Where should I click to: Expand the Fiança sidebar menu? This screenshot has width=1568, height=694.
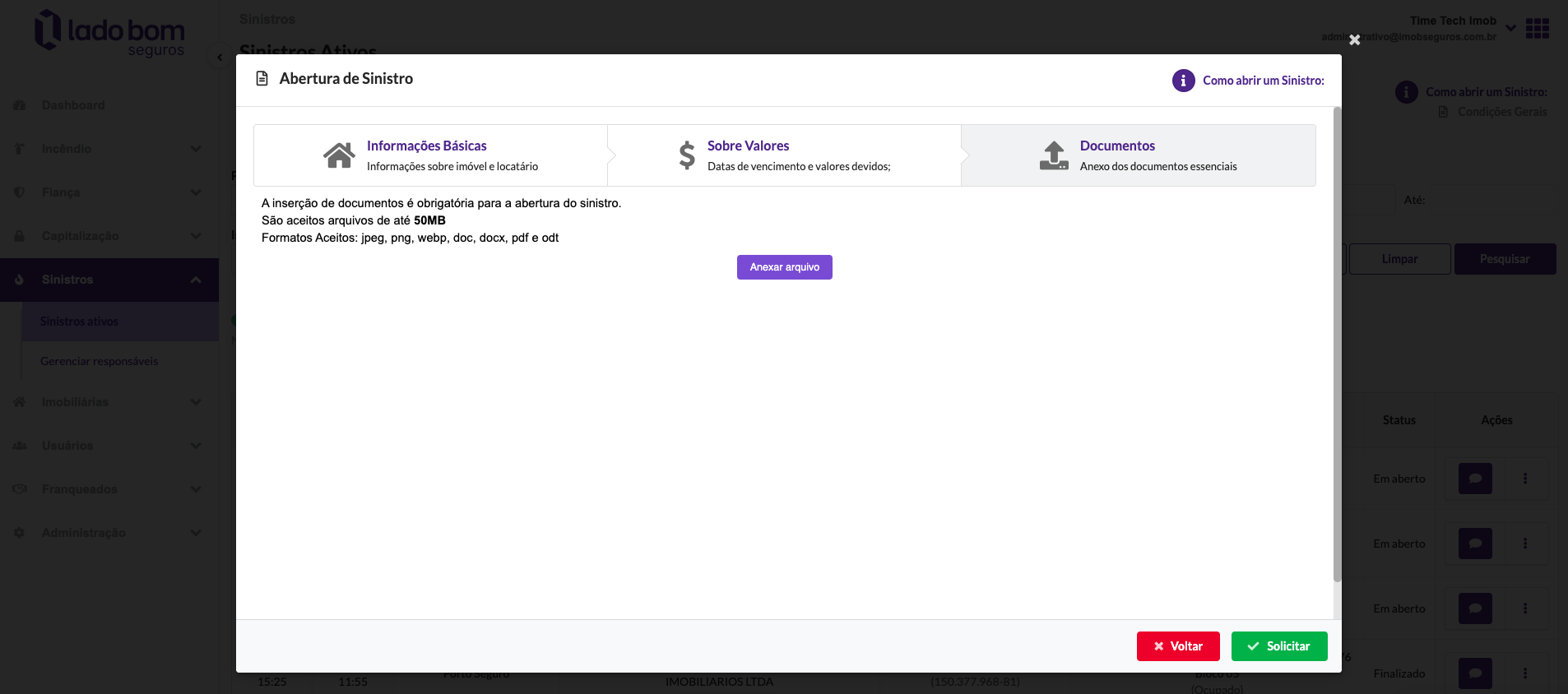coord(109,192)
